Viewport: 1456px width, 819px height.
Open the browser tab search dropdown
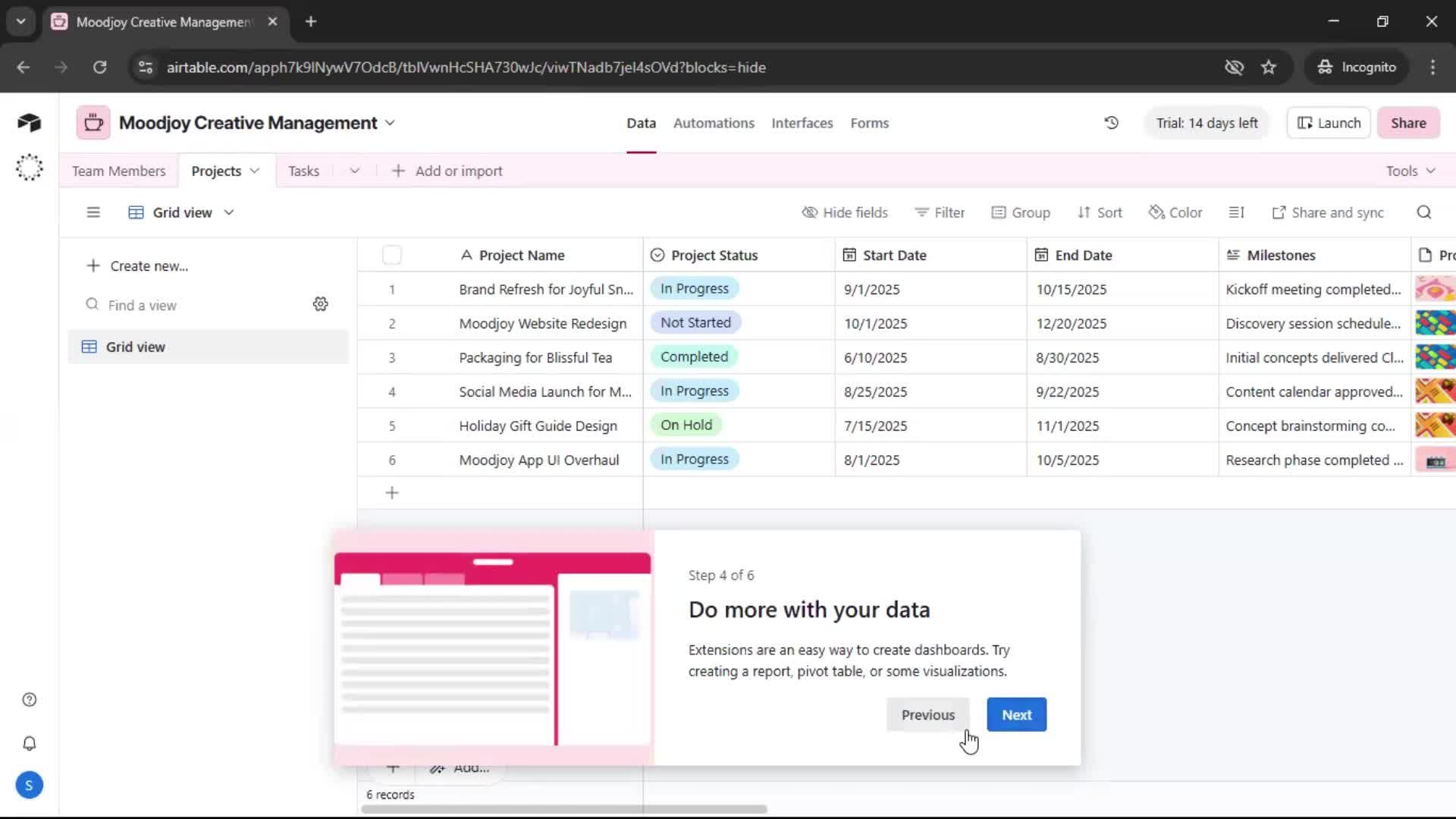(21, 21)
